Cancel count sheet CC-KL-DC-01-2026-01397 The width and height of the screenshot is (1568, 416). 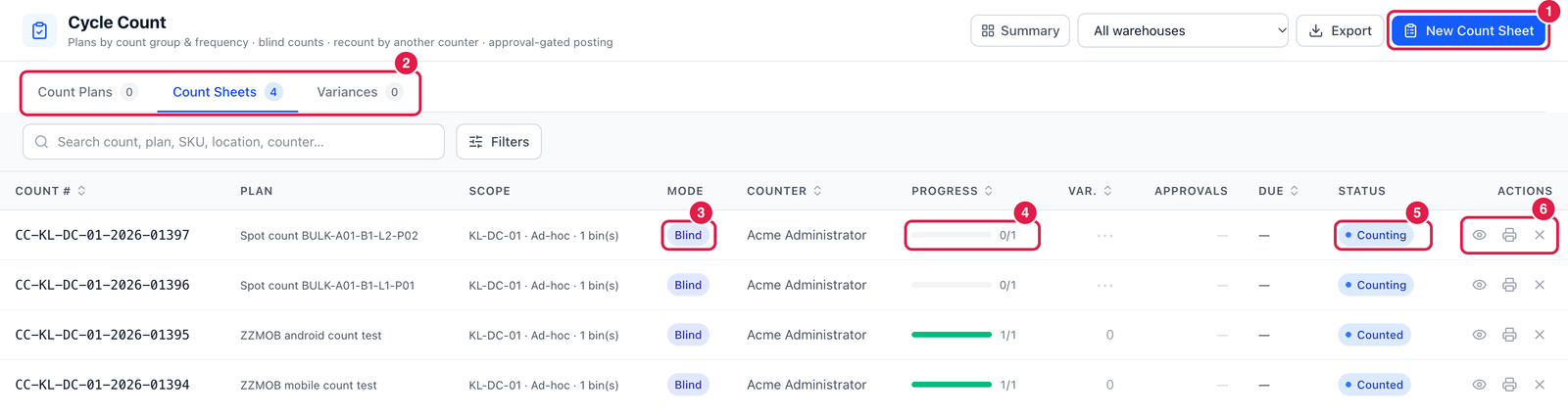[x=1540, y=235]
